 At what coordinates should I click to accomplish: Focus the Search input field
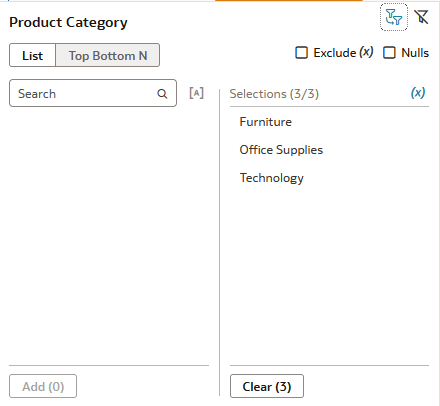click(x=93, y=93)
